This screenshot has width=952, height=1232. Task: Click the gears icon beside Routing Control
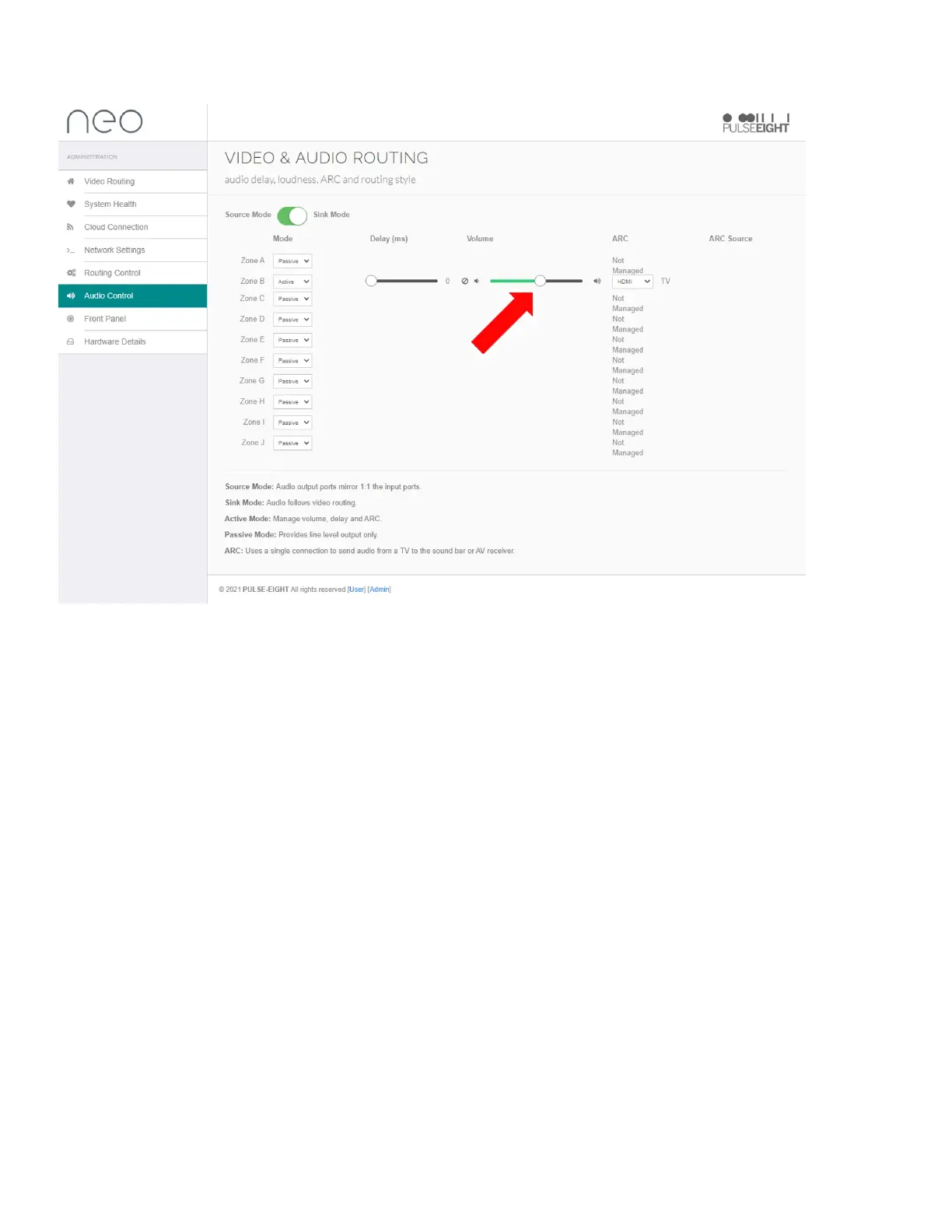pos(72,273)
